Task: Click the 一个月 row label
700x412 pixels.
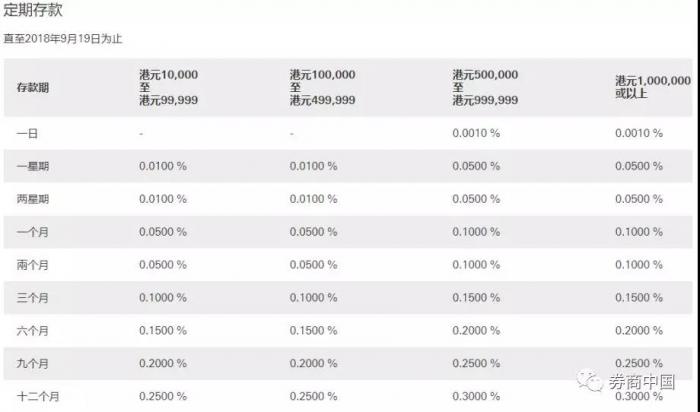Action: click(x=32, y=232)
